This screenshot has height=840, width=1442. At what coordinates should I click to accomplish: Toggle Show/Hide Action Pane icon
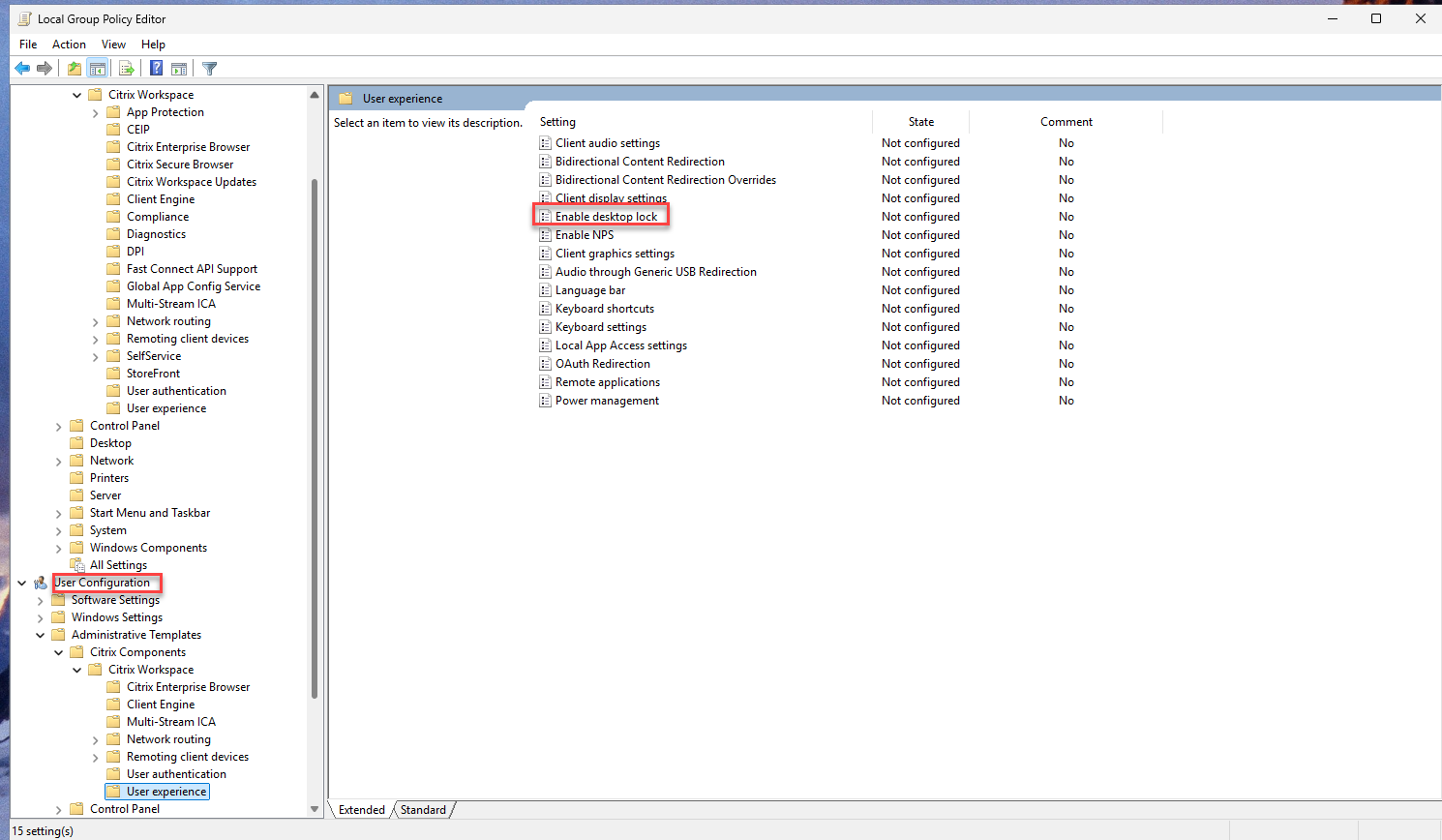click(179, 68)
